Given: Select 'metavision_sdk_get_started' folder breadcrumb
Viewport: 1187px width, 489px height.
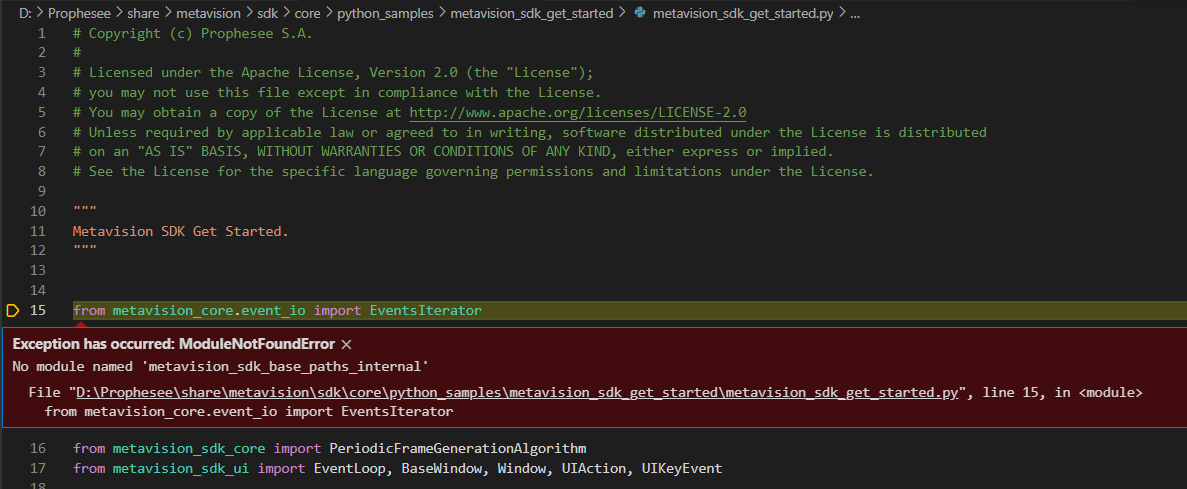Looking at the screenshot, I should 531,14.
